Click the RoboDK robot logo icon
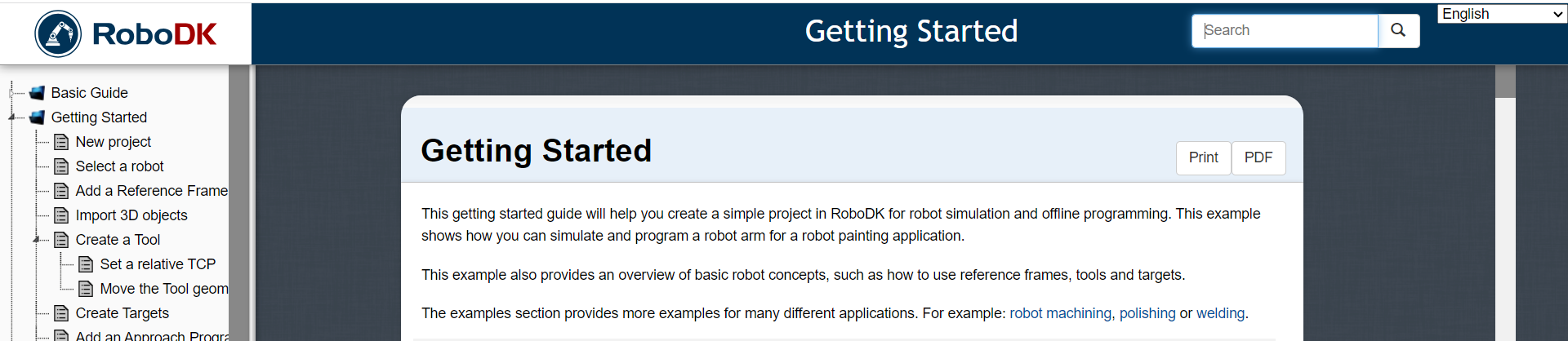The width and height of the screenshot is (1568, 341). point(58,33)
